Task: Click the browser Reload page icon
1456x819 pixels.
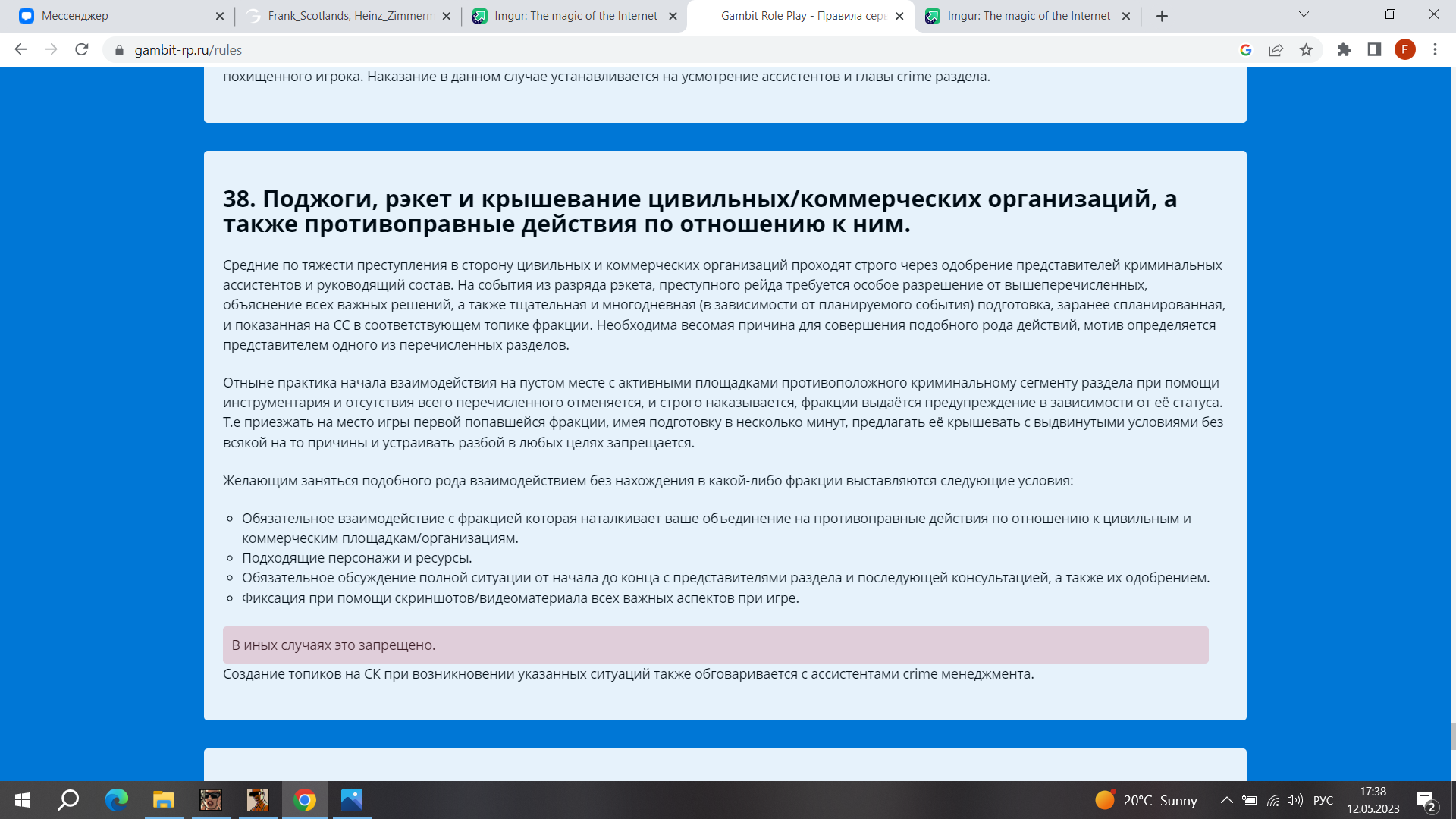Action: point(82,50)
